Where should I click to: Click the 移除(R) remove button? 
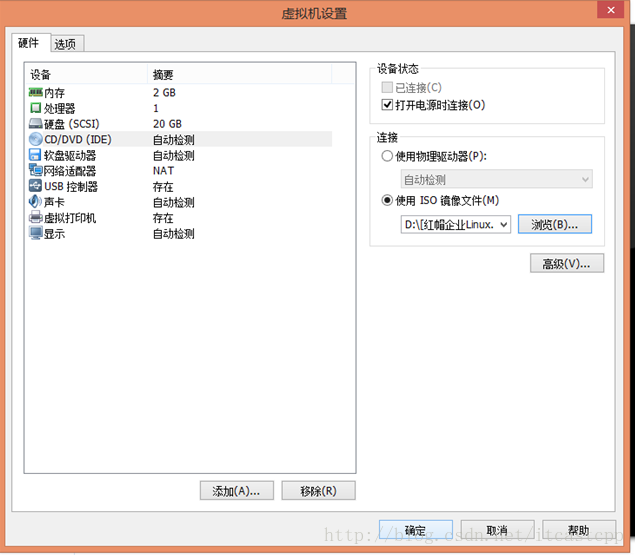point(318,491)
